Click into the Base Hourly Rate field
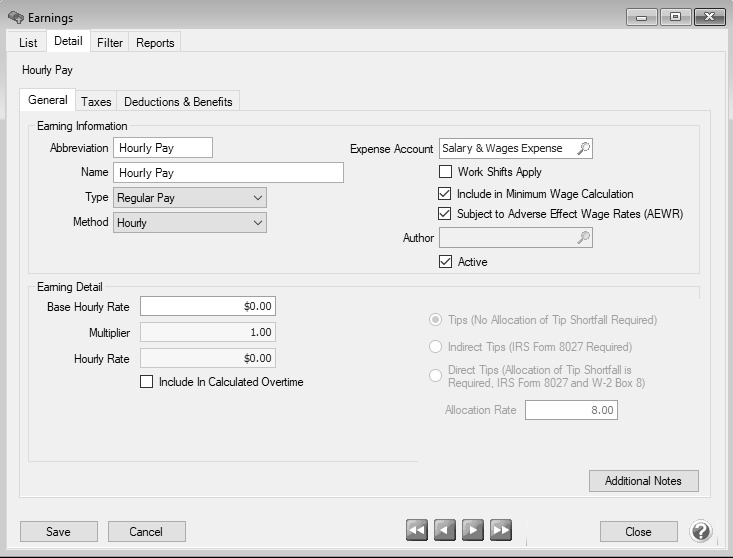This screenshot has height=558, width=733. [208, 306]
